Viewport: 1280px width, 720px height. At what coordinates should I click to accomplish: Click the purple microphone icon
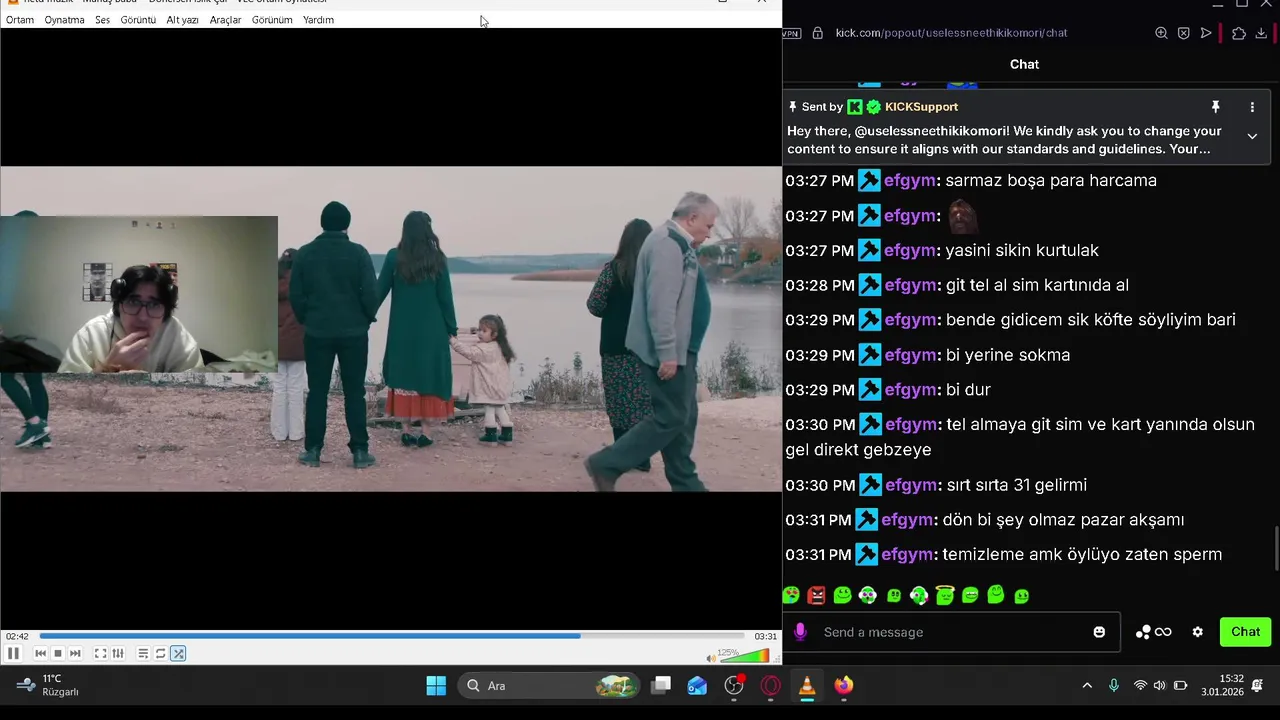pyautogui.click(x=800, y=632)
